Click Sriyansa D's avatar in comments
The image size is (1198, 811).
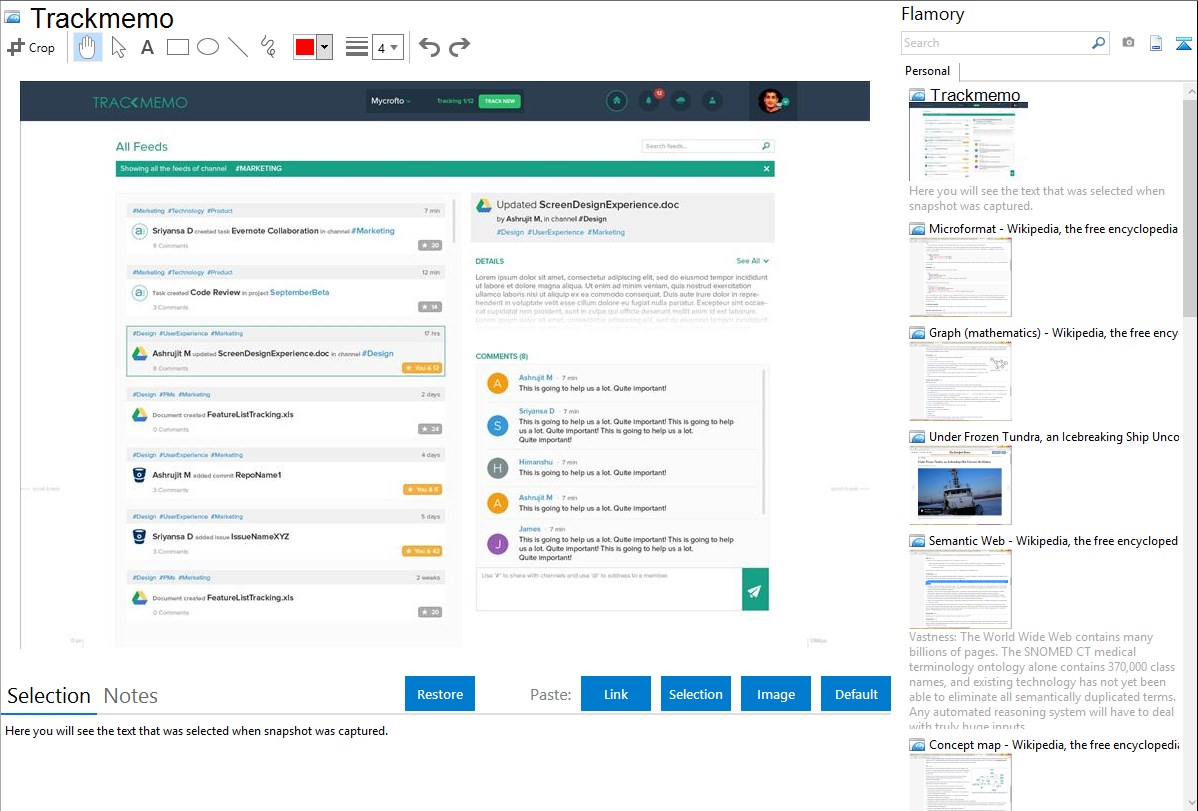point(498,425)
